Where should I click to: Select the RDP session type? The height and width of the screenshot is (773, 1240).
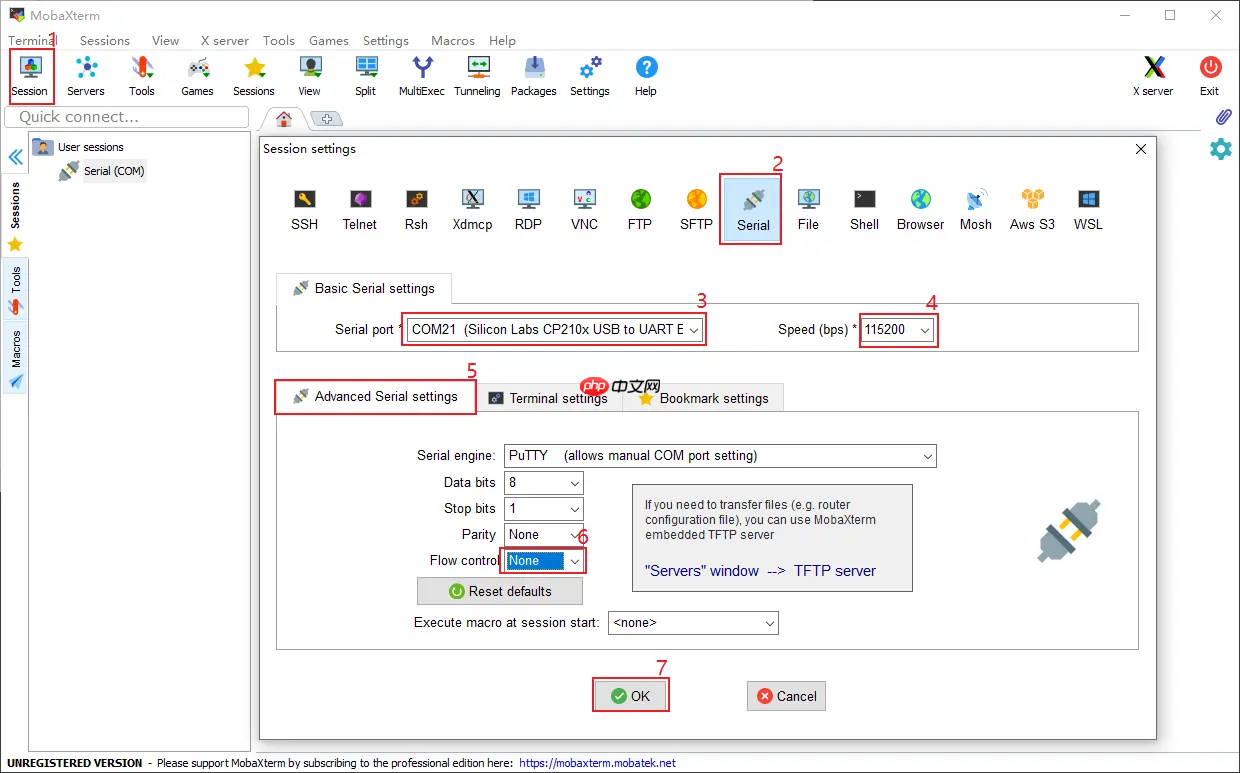click(528, 209)
